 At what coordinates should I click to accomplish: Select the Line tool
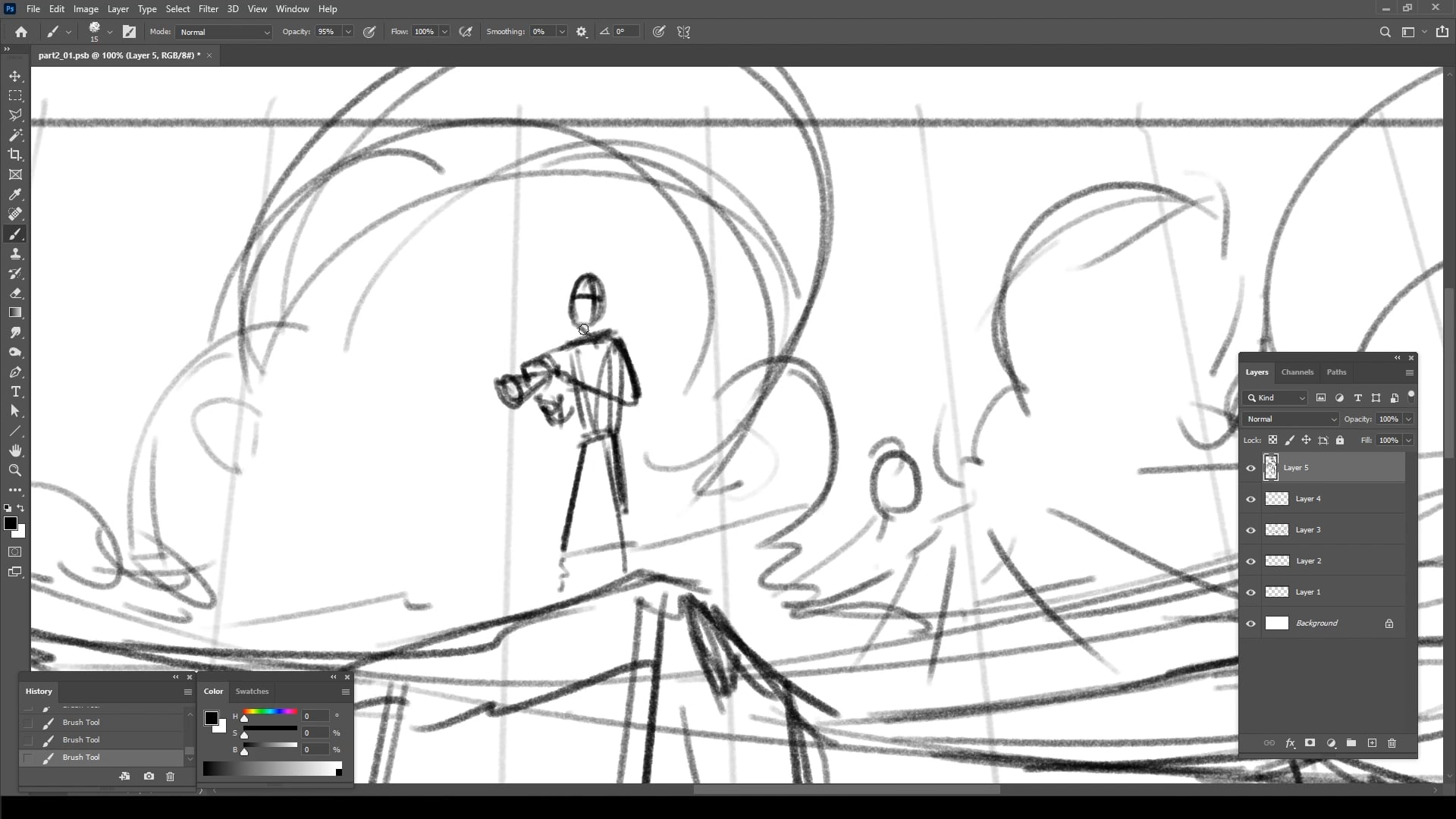point(15,431)
